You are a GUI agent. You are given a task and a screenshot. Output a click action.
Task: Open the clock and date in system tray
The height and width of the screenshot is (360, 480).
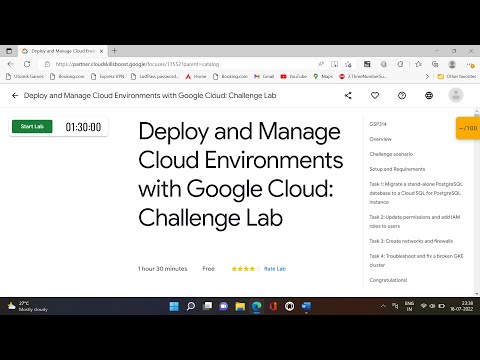[x=462, y=306]
